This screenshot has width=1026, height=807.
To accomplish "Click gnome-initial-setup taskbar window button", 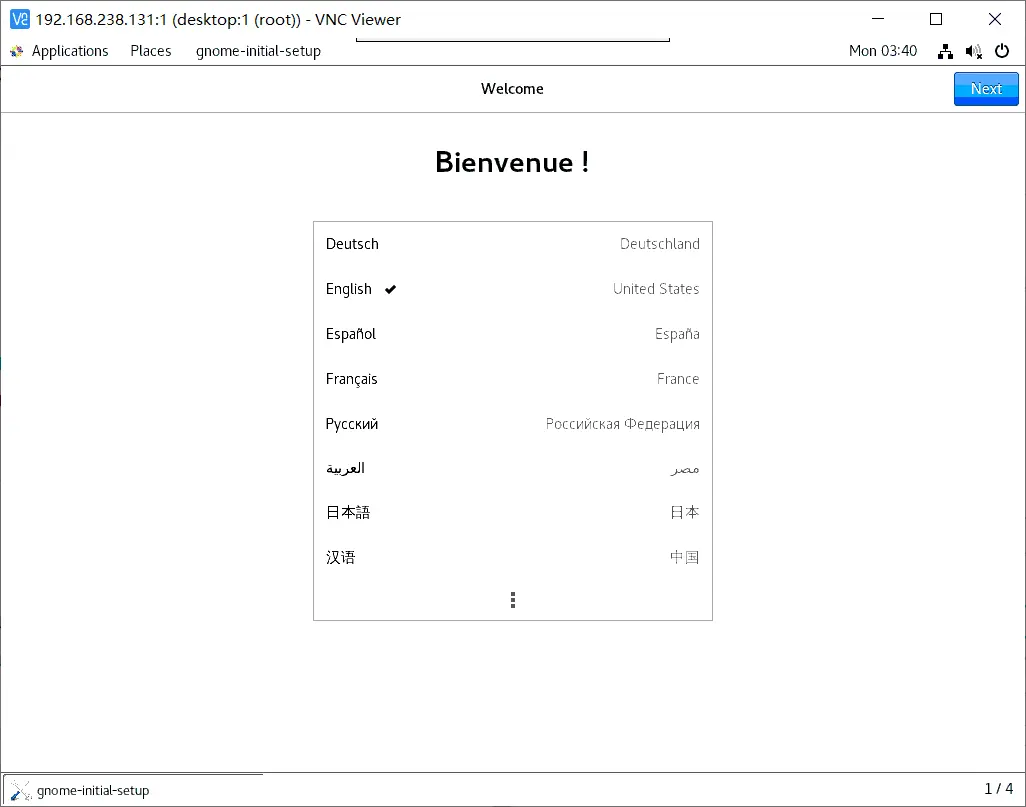I will [x=133, y=790].
